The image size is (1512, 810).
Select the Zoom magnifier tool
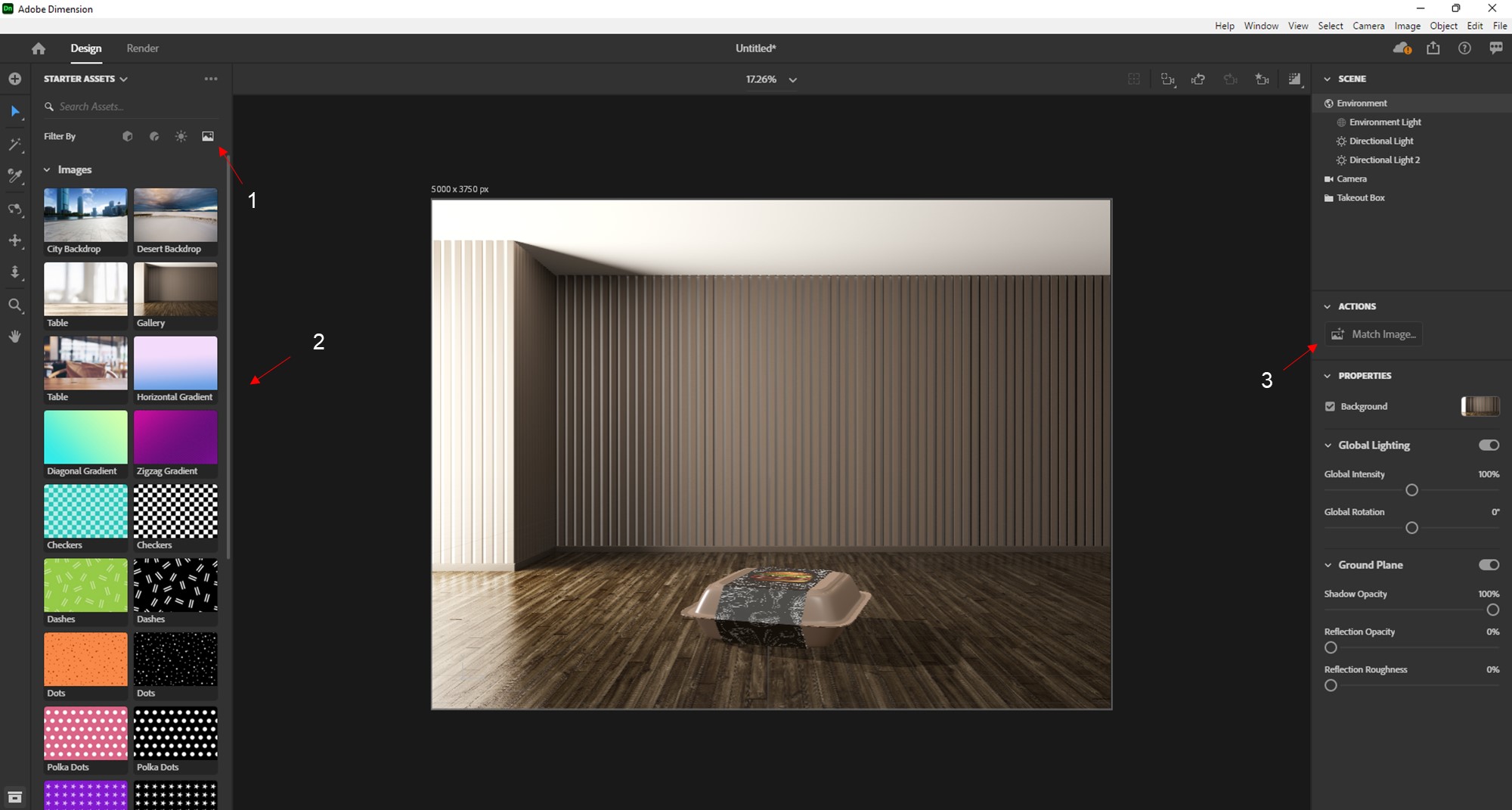point(15,305)
